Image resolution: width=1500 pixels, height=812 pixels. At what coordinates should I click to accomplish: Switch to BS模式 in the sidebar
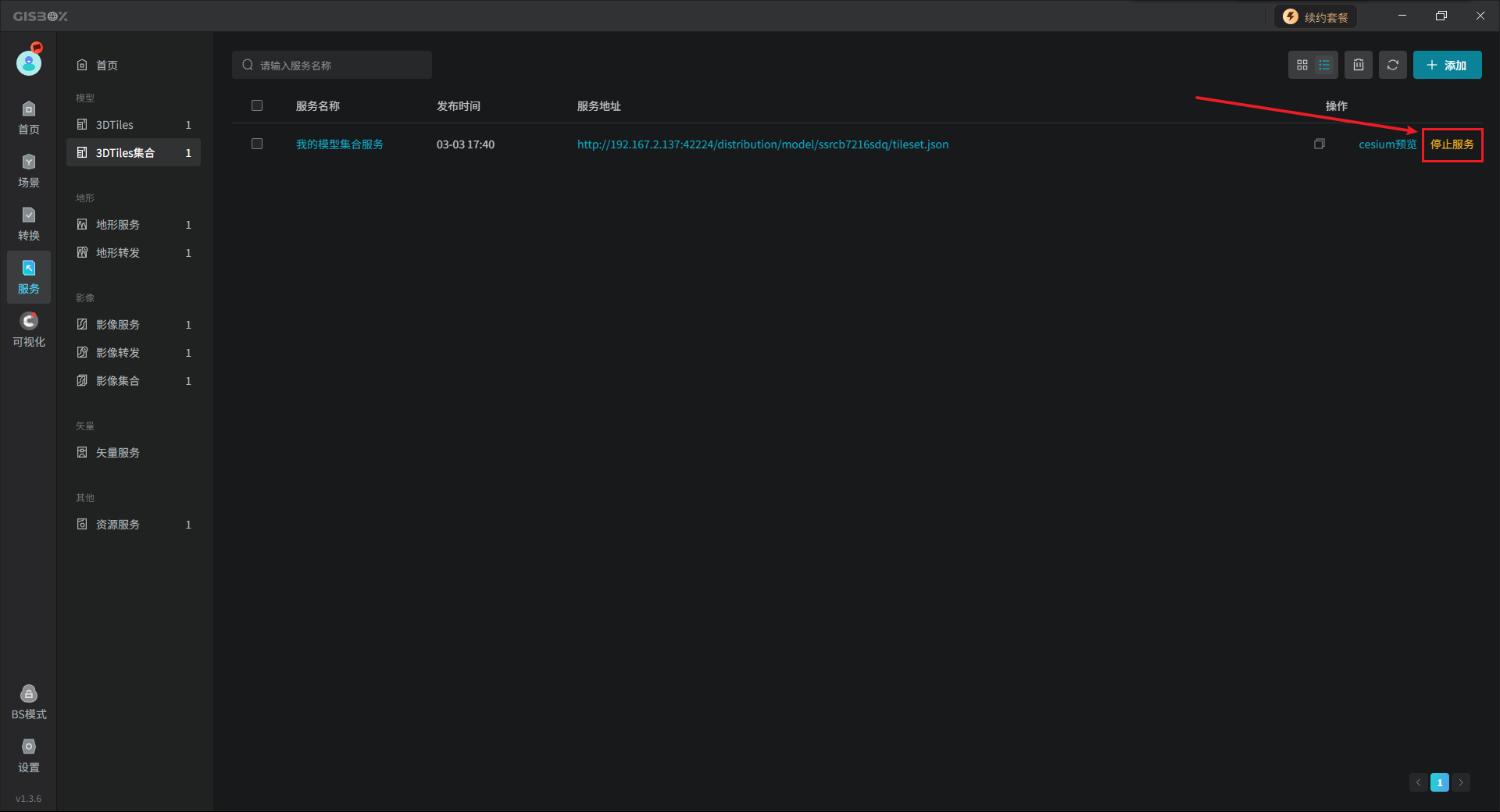pyautogui.click(x=29, y=702)
